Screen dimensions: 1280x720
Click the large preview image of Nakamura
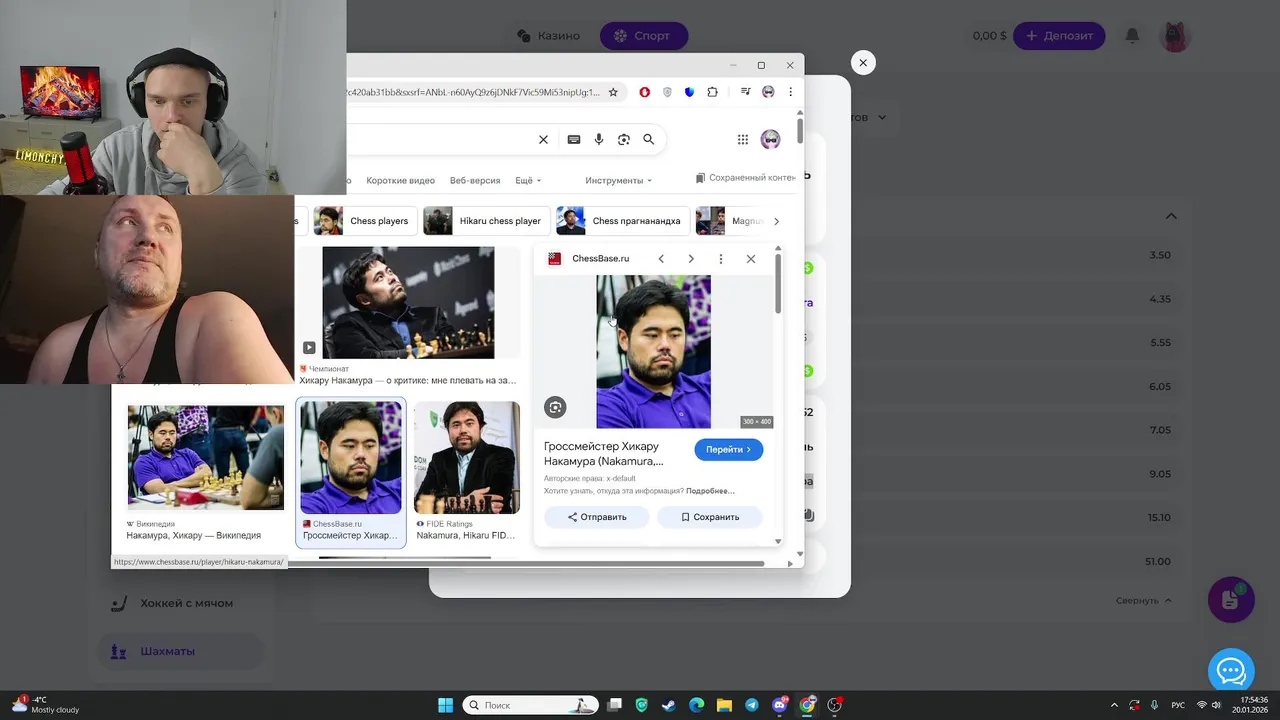point(653,352)
